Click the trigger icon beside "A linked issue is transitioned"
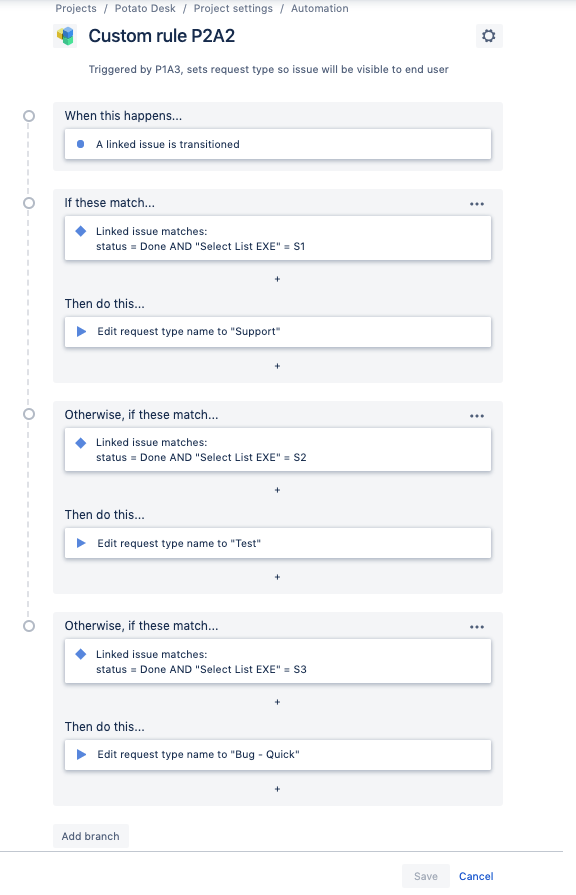 point(81,144)
